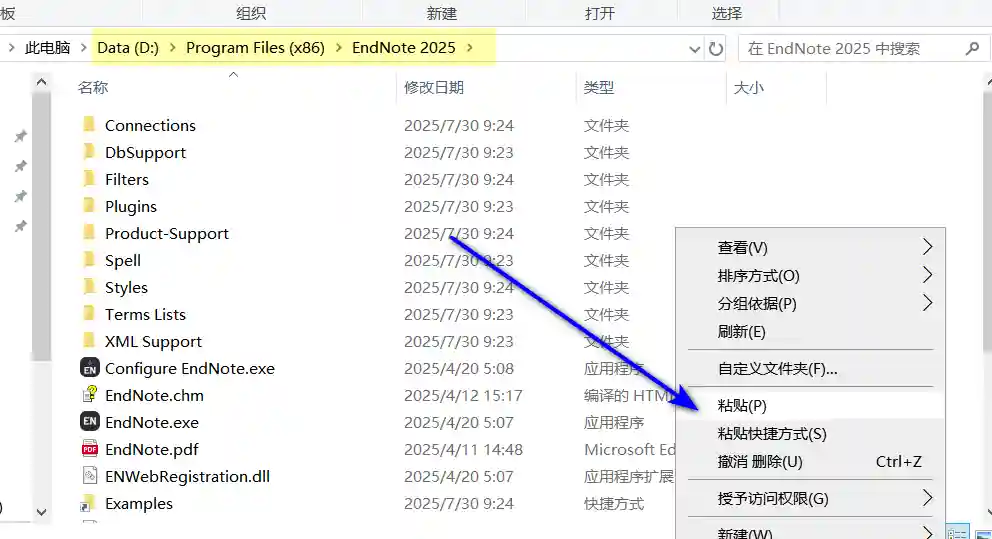
Task: Select 刷新(E) in the context menu
Action: point(741,331)
